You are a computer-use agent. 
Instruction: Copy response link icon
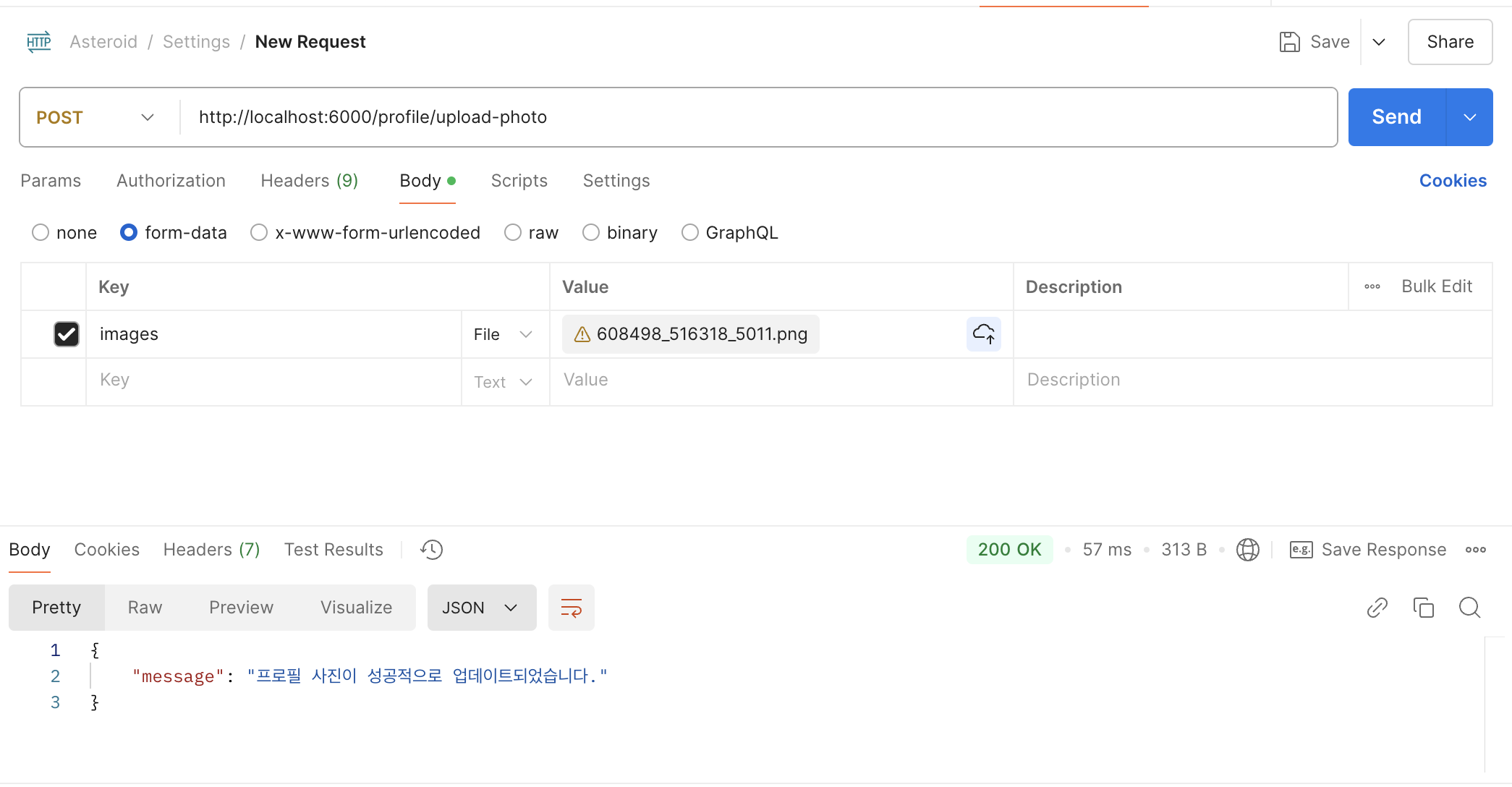pos(1377,608)
